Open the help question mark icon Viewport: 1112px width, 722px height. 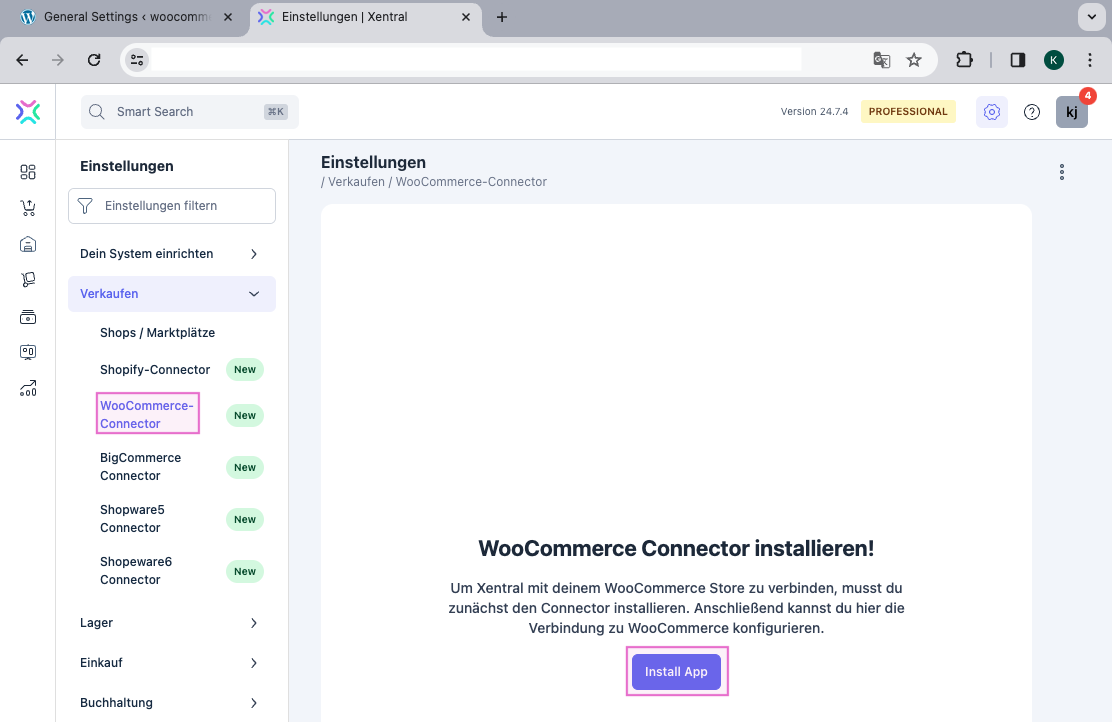coord(1032,112)
